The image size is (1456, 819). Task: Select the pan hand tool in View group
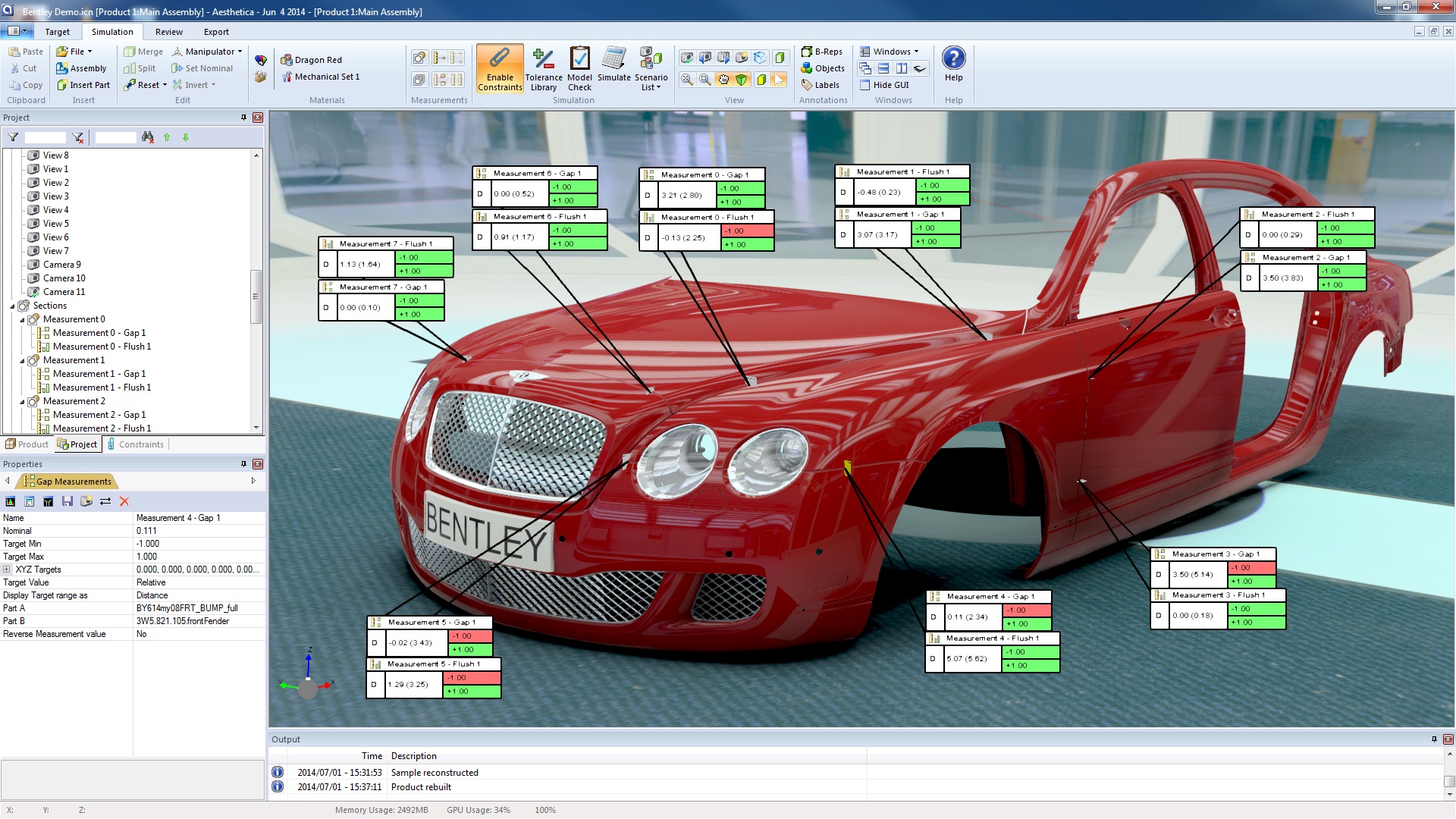point(723,80)
